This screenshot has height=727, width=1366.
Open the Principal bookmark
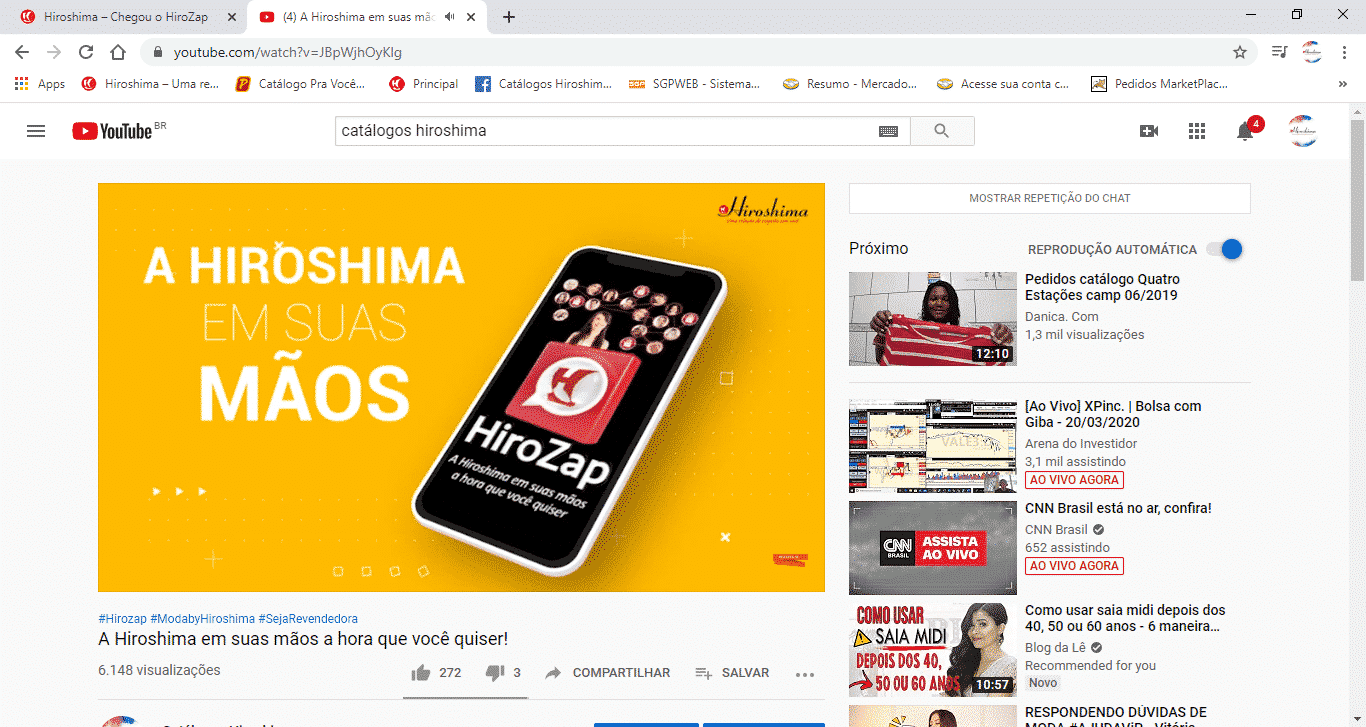424,84
